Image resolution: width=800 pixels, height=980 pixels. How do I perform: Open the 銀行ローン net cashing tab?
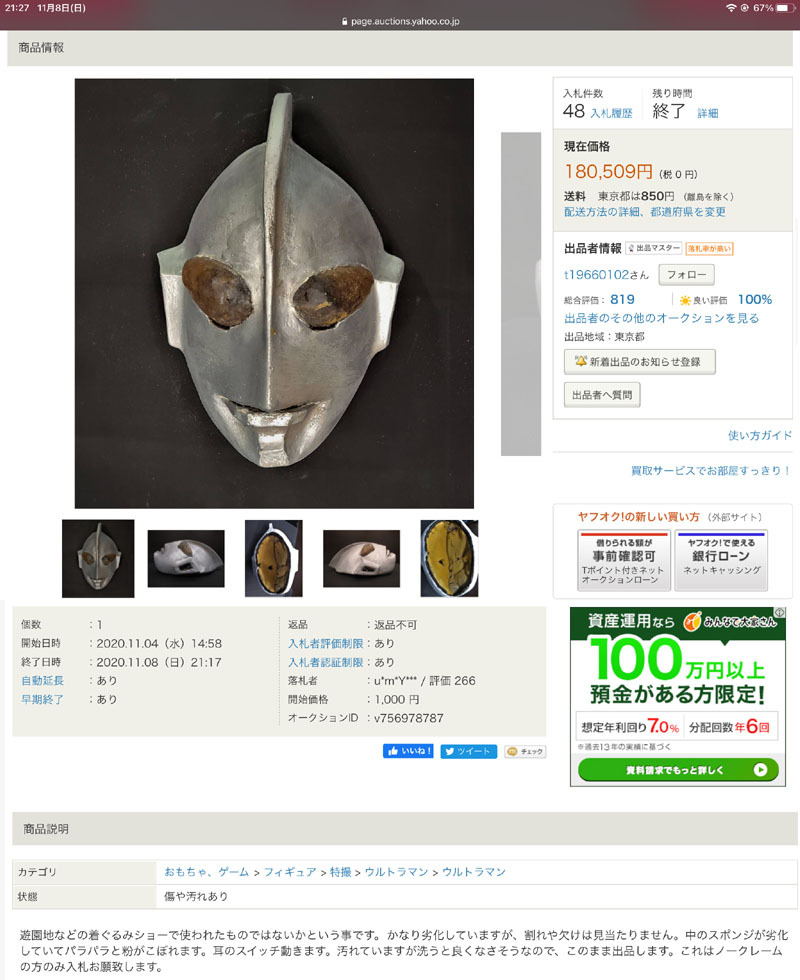click(x=721, y=560)
